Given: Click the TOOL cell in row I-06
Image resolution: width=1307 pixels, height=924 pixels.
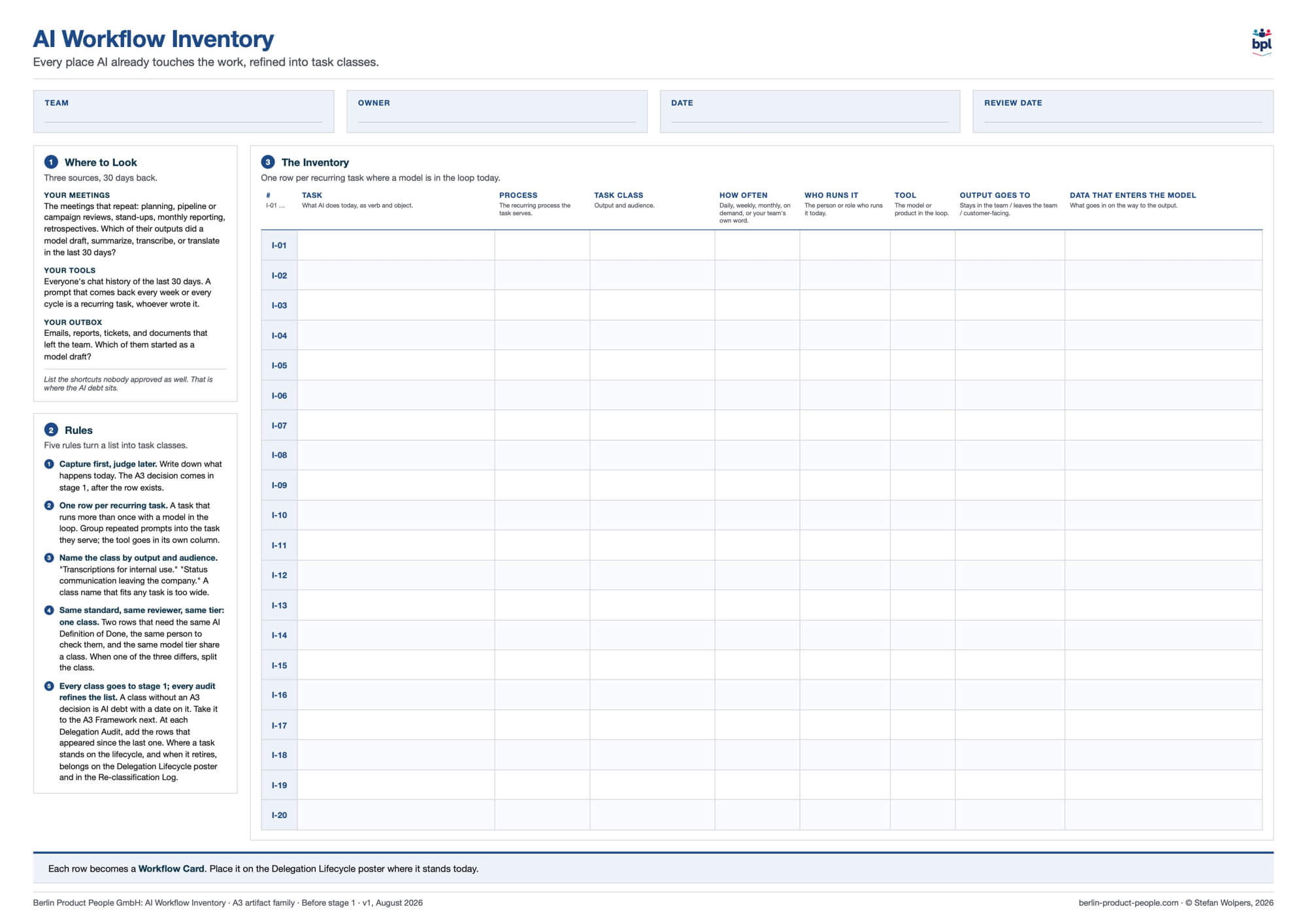Looking at the screenshot, I should (923, 395).
